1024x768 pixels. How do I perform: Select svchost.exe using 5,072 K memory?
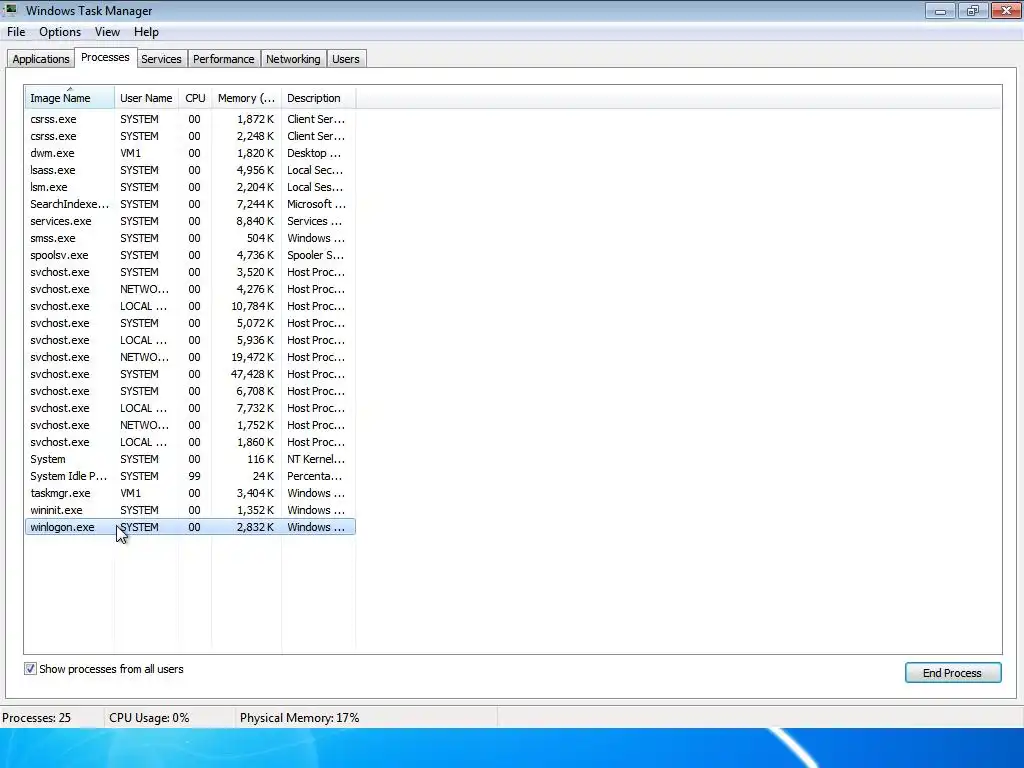tap(190, 323)
